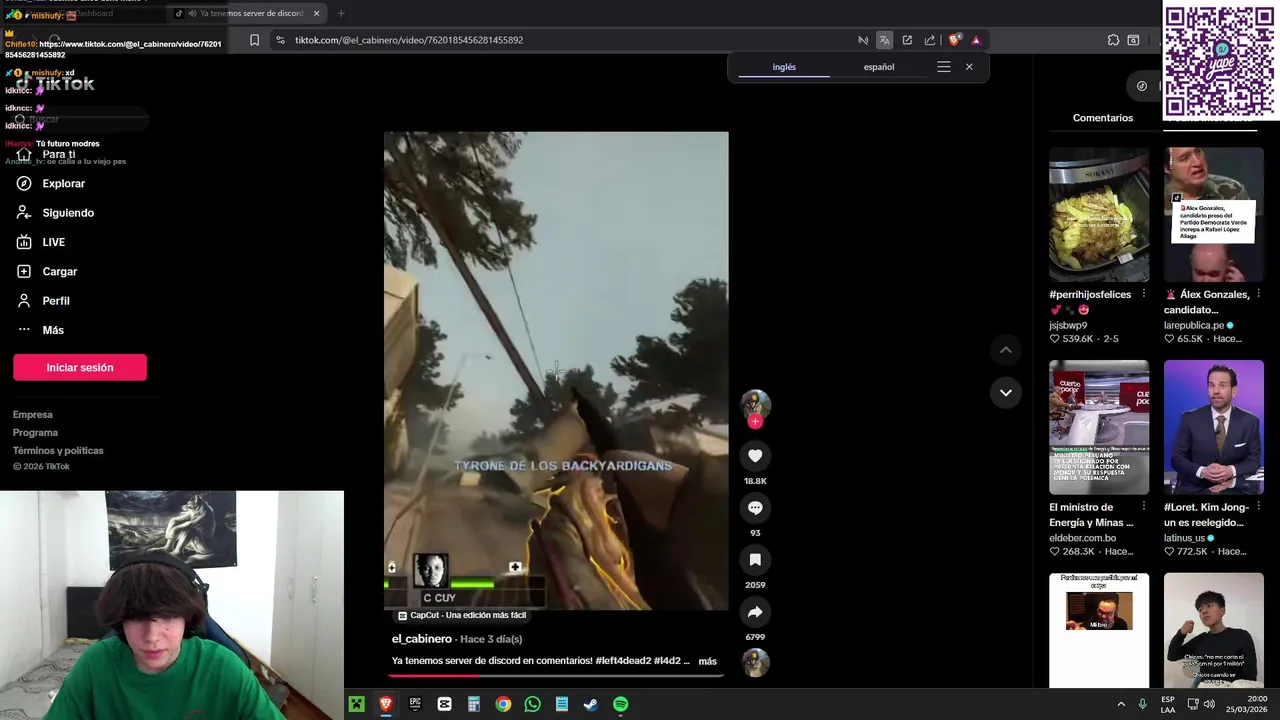Viewport: 1280px width, 720px height.
Task: Follow el_cabinero with the red plus badge
Action: [755, 422]
